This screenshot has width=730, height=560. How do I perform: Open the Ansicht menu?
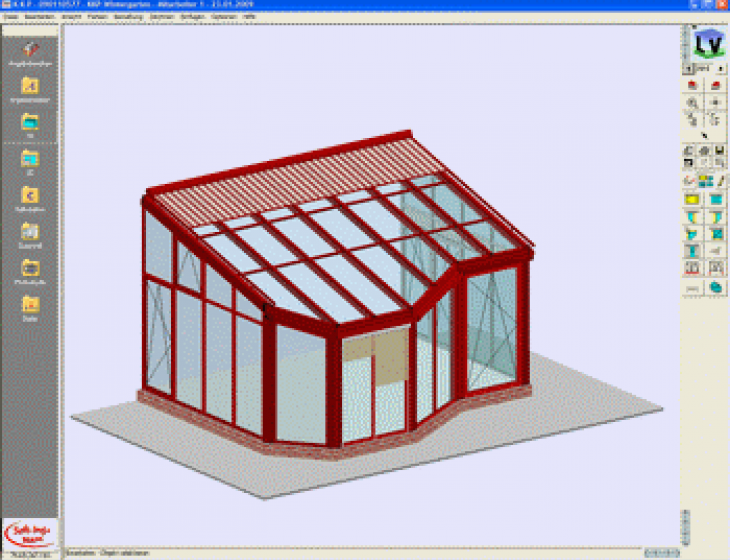point(71,17)
